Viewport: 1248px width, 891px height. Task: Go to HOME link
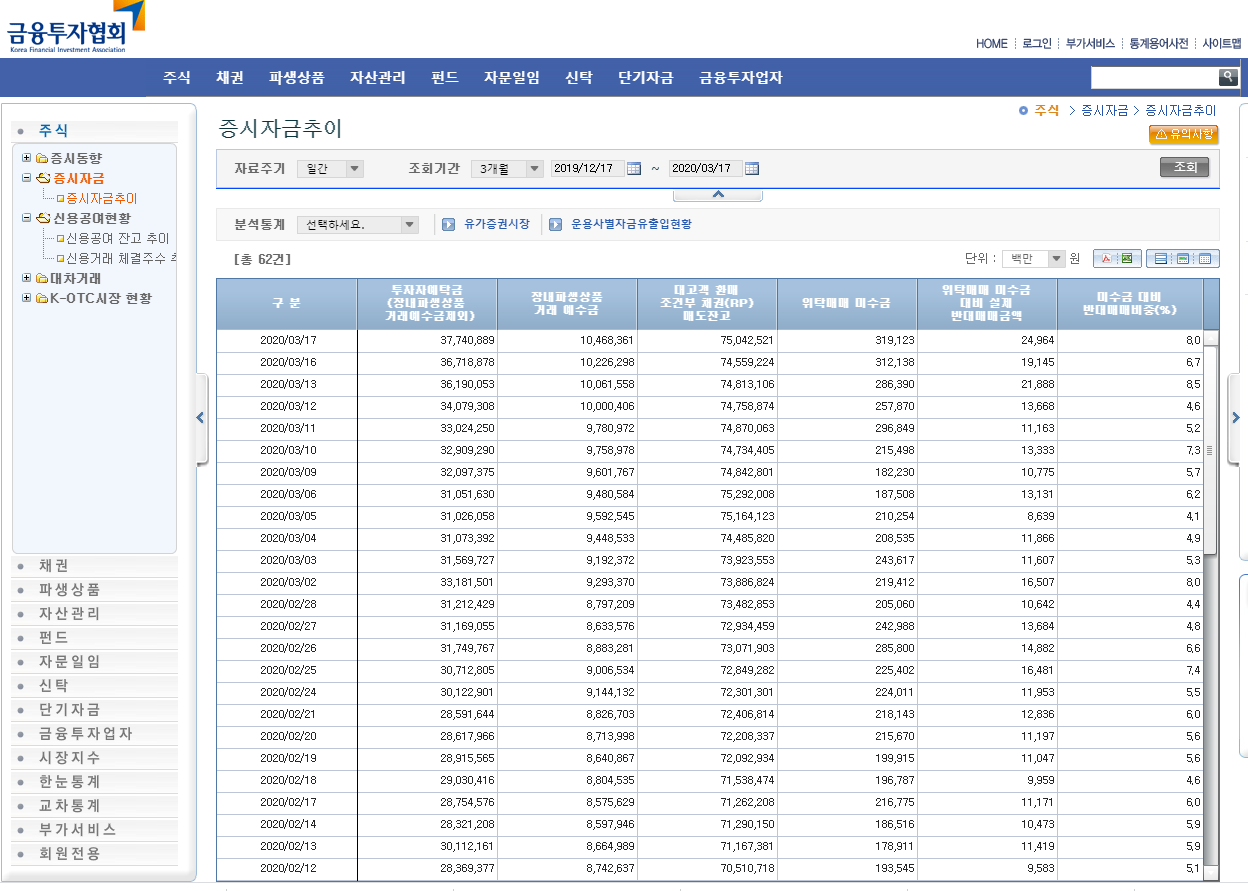click(992, 43)
